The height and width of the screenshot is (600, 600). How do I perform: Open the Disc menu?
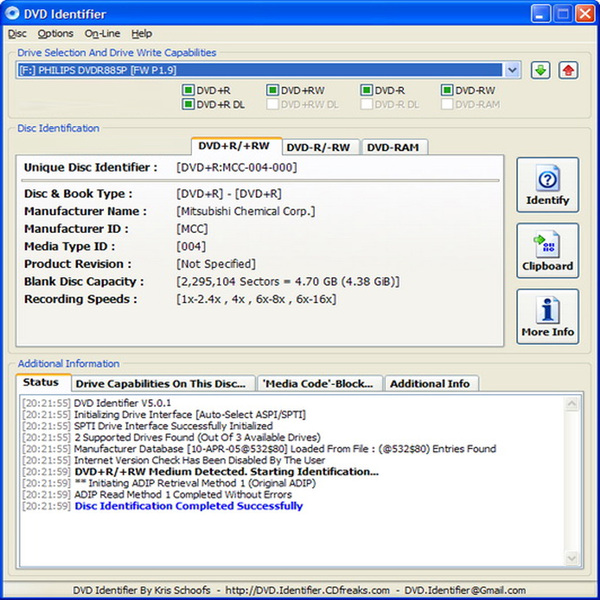point(17,34)
